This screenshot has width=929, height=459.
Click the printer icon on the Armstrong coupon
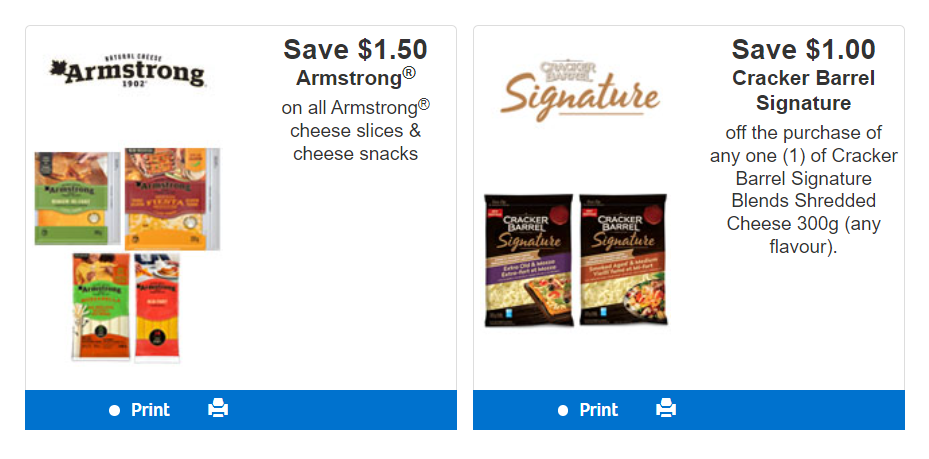point(218,408)
